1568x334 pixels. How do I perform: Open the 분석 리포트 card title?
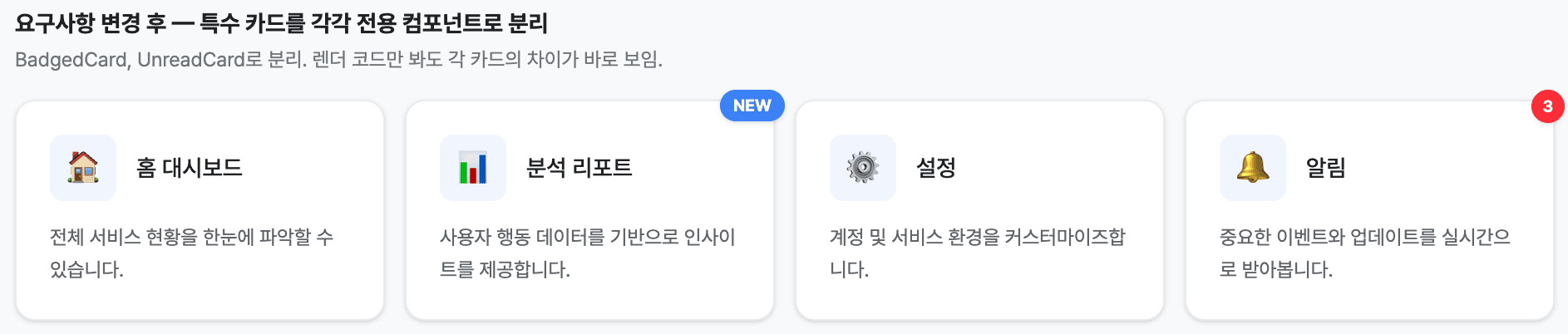pos(579,168)
